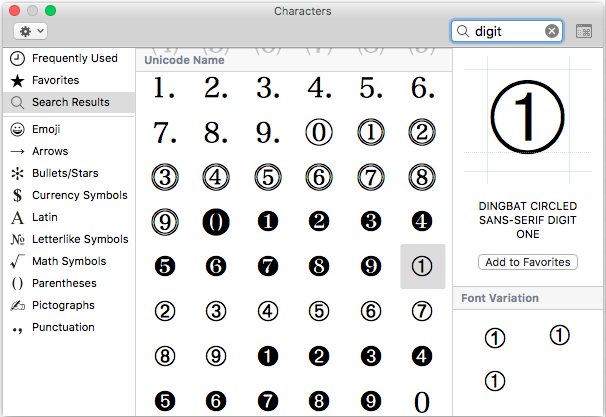Choose the double circled digit seven

coord(371,177)
